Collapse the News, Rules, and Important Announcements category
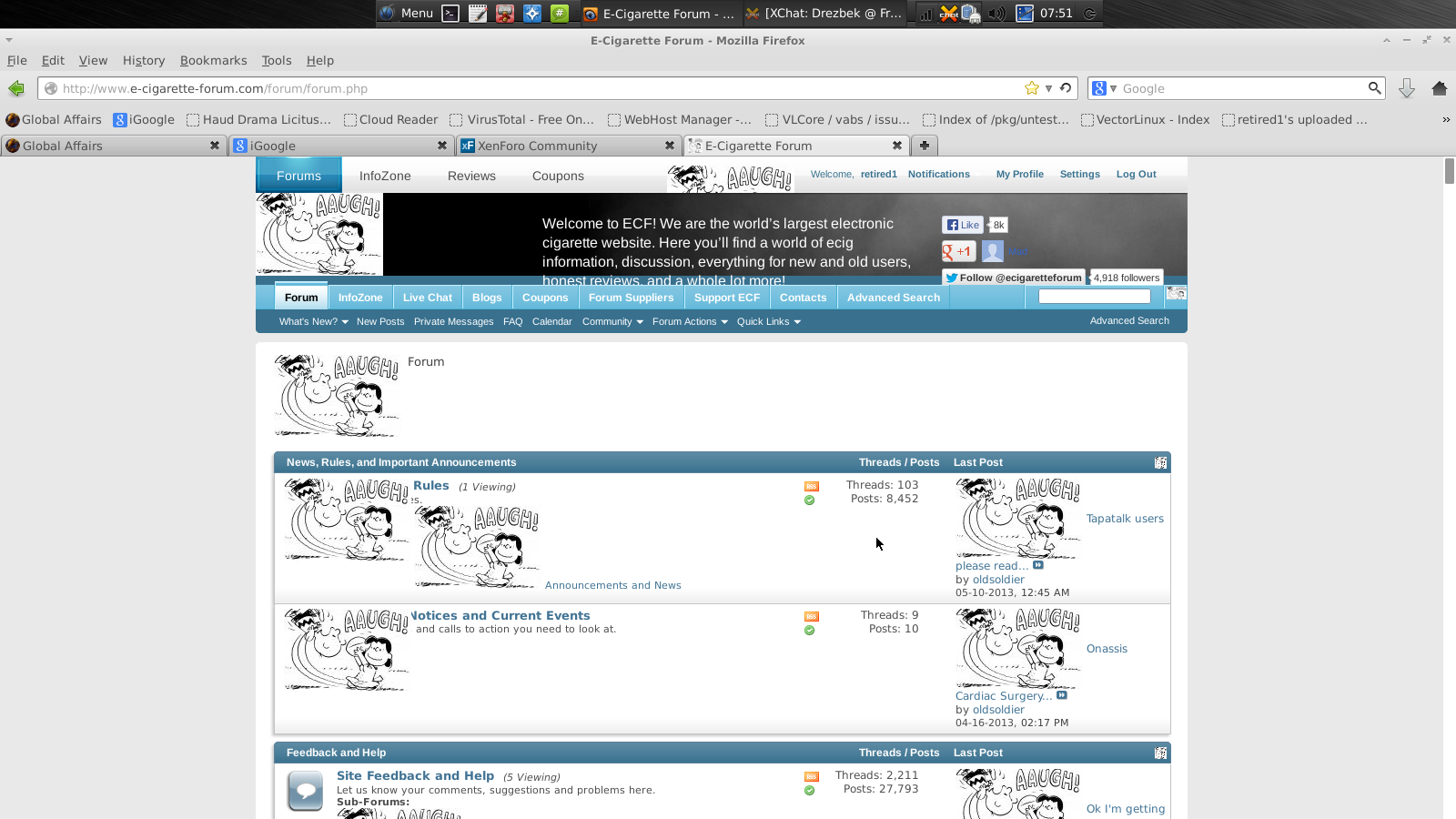Viewport: 1456px width, 819px height. tap(1160, 462)
